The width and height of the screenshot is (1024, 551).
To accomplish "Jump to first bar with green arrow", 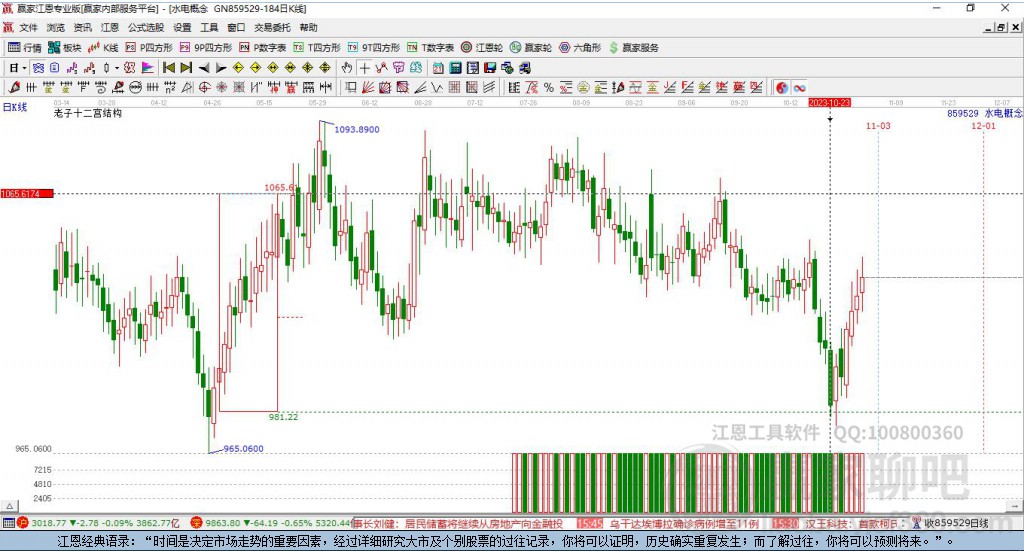I will point(169,68).
